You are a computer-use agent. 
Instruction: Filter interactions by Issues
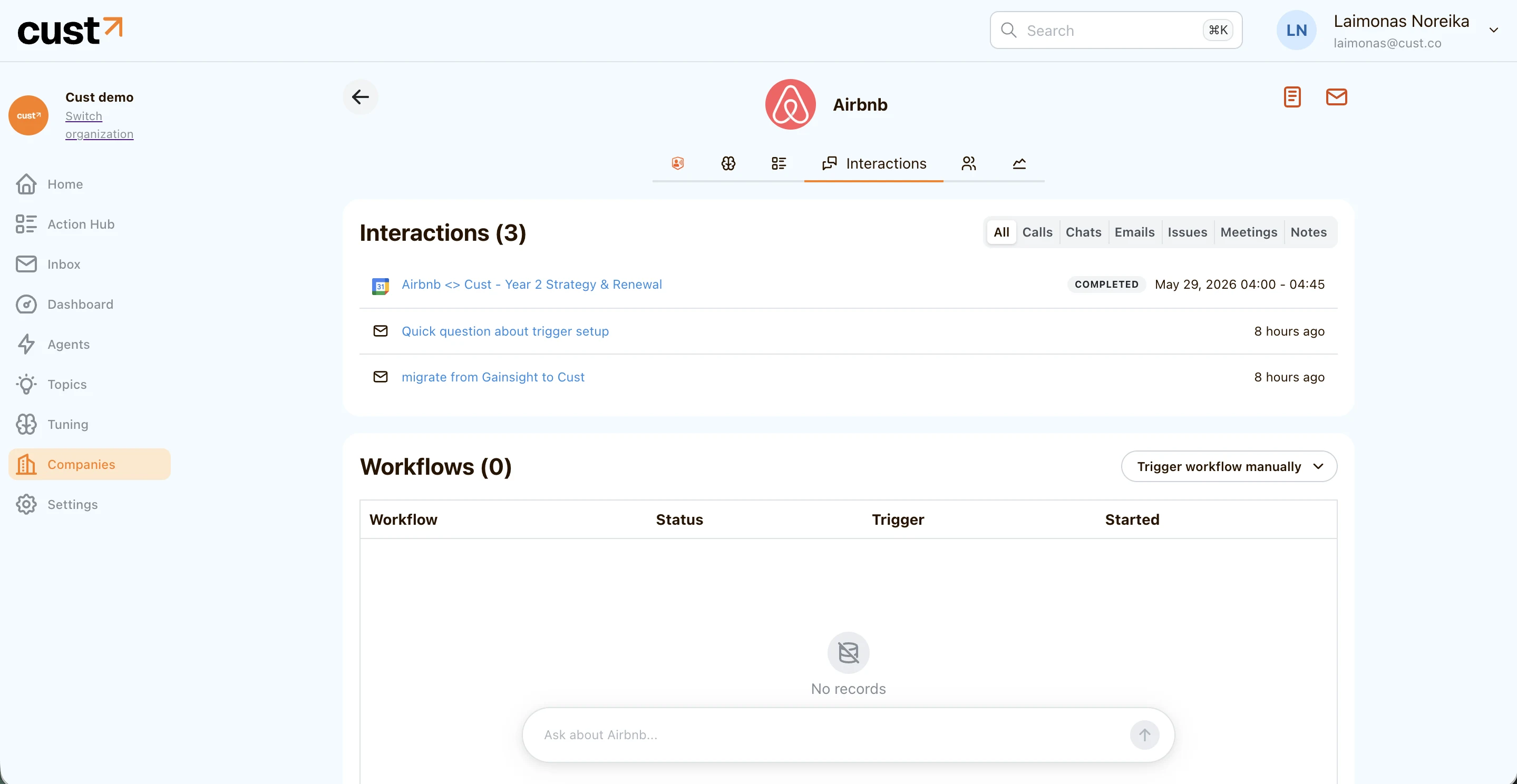1187,232
